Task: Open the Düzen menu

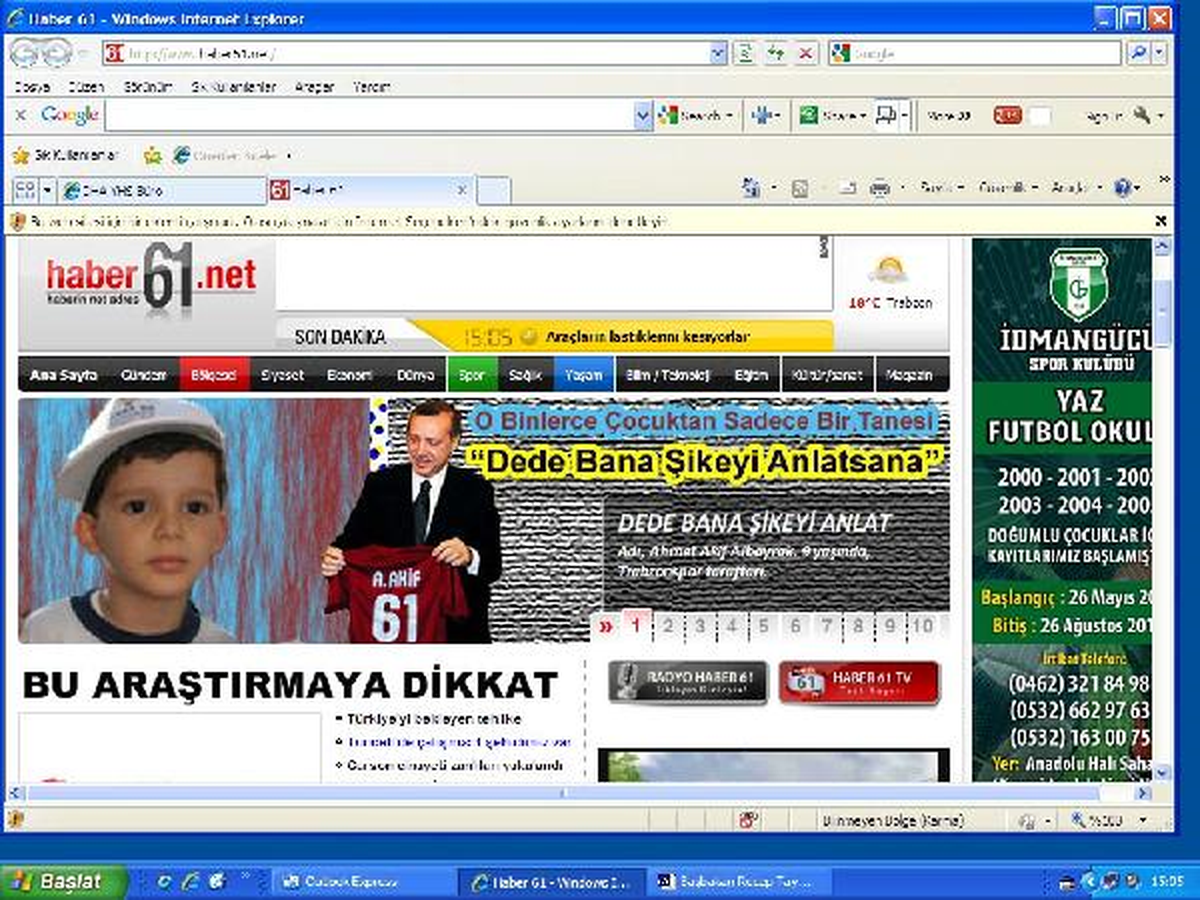Action: pyautogui.click(x=86, y=87)
